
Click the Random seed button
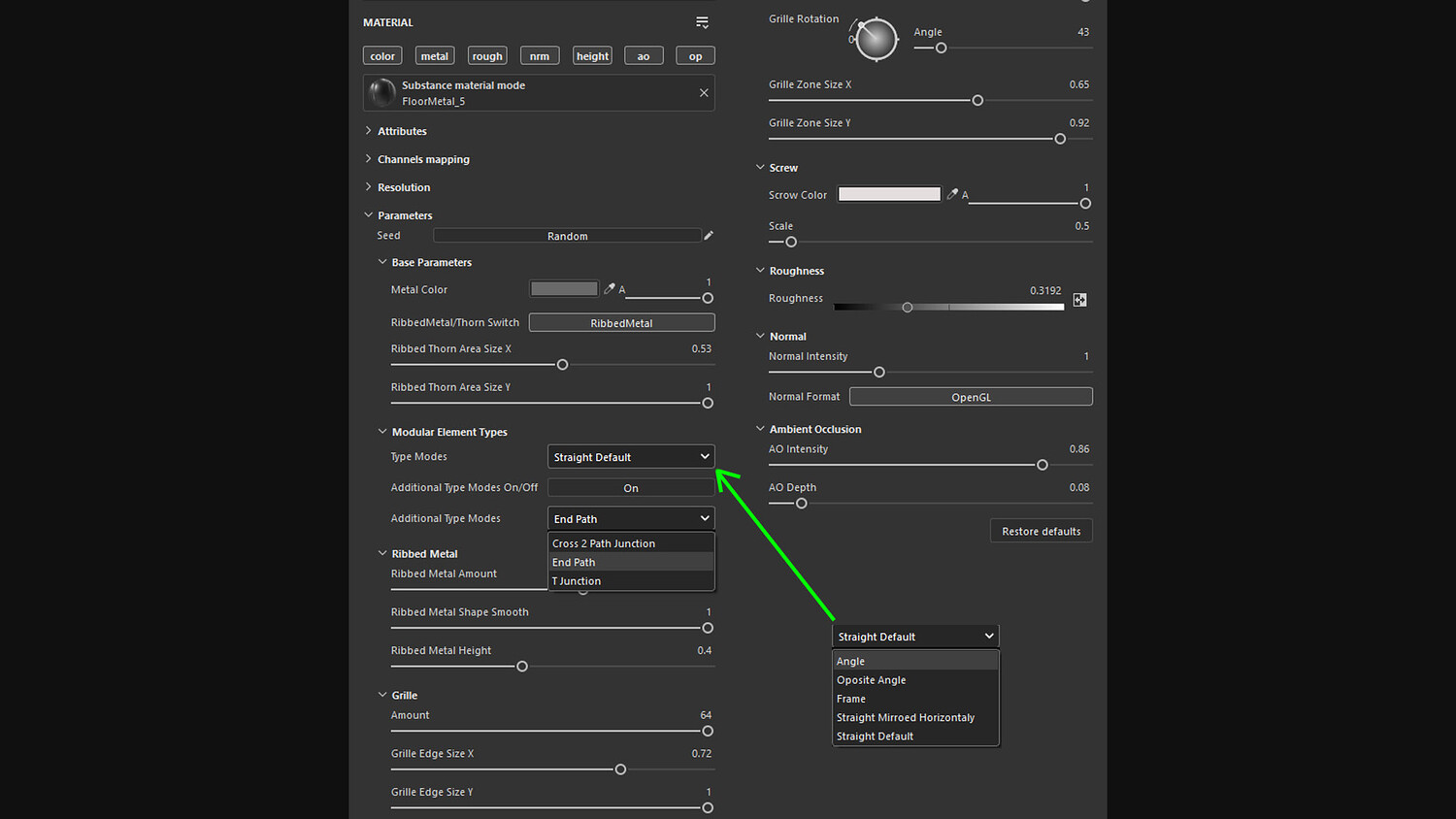pos(567,236)
